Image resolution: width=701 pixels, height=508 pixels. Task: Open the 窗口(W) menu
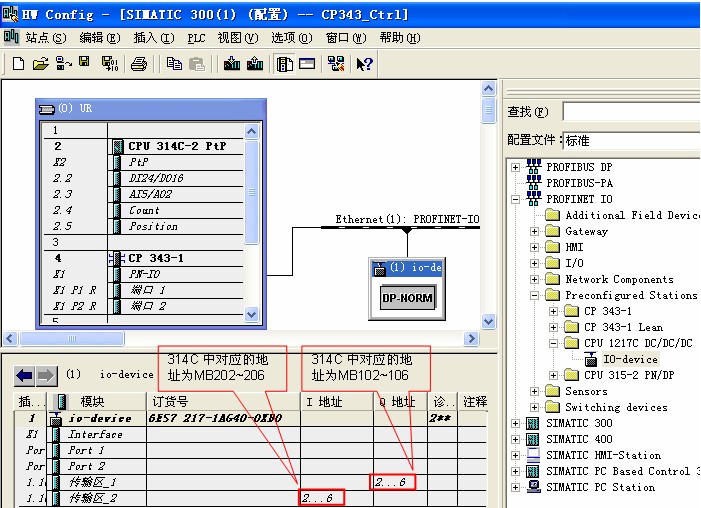(x=346, y=38)
